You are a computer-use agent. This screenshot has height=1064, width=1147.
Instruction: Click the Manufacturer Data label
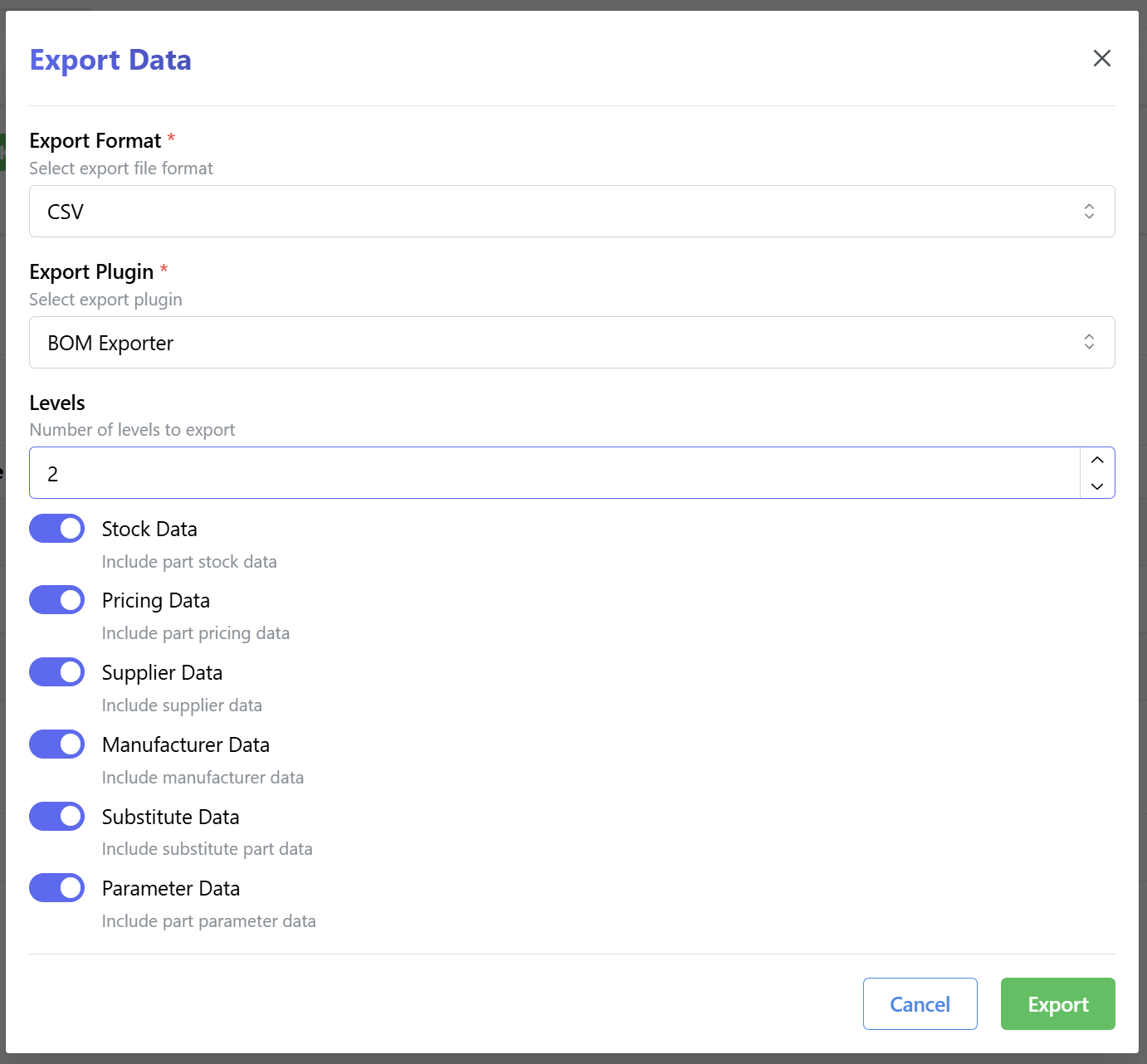point(186,745)
